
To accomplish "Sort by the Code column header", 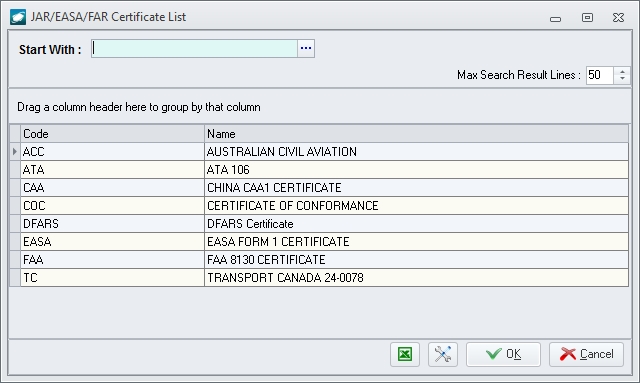I will 112,134.
